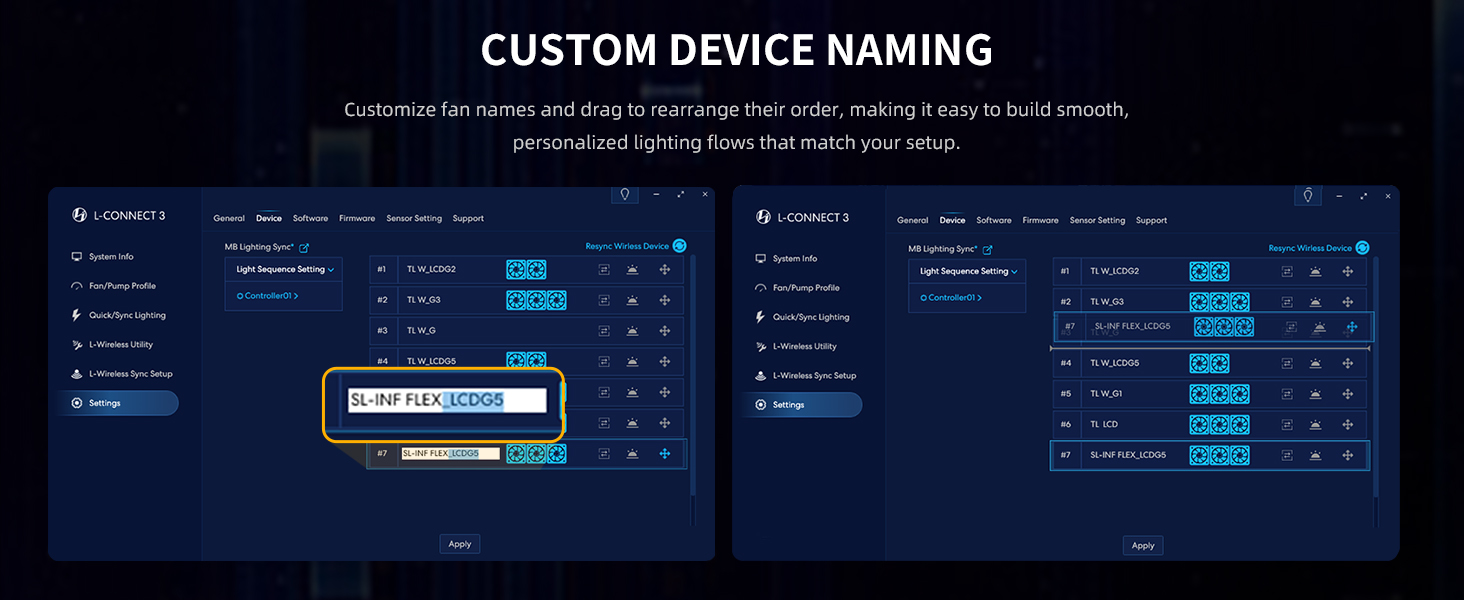
Task: Click the TL W_G1 fan thumbnails, right window
Action: [1219, 394]
